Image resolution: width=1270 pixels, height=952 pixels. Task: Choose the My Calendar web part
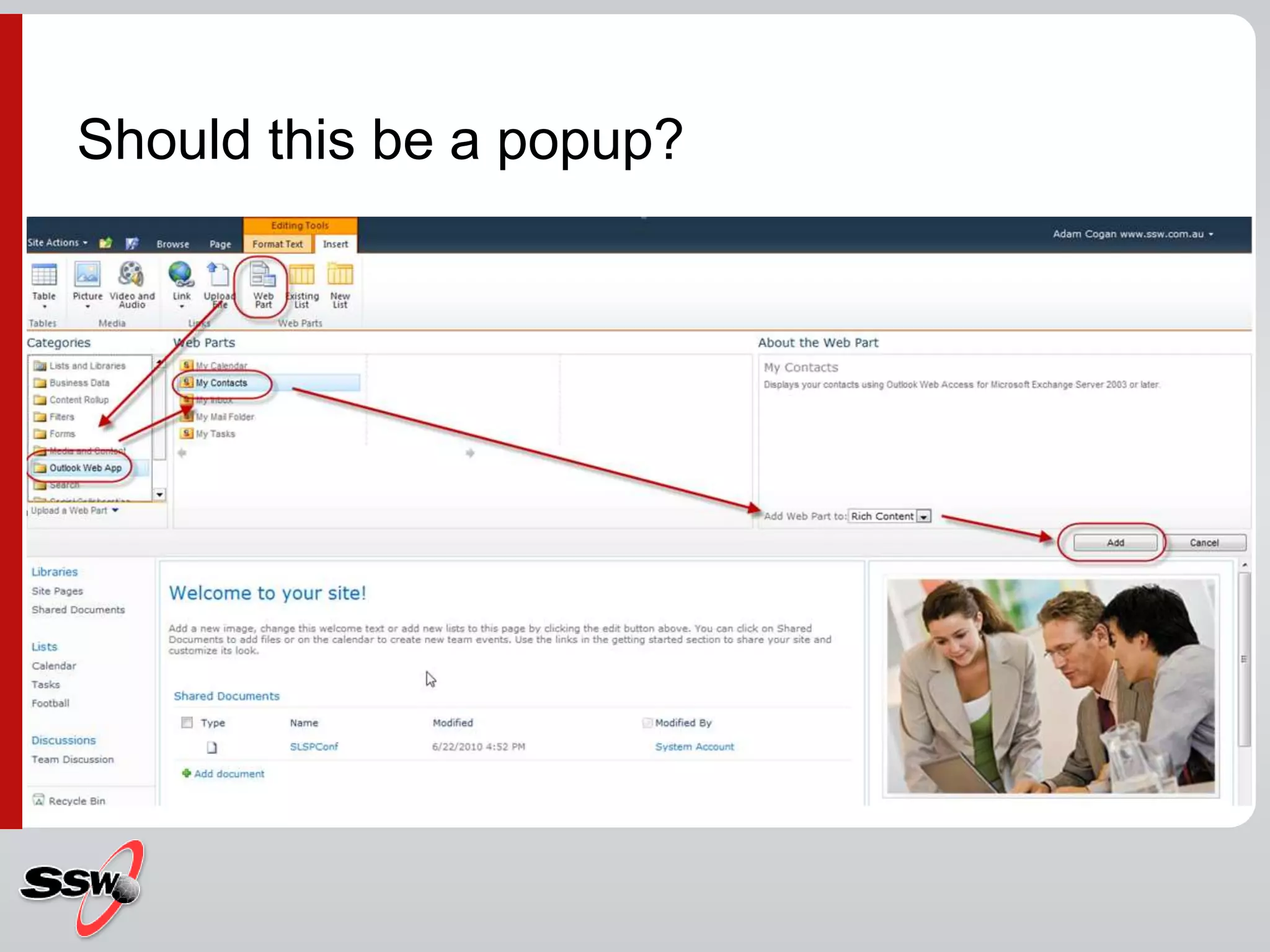[215, 366]
